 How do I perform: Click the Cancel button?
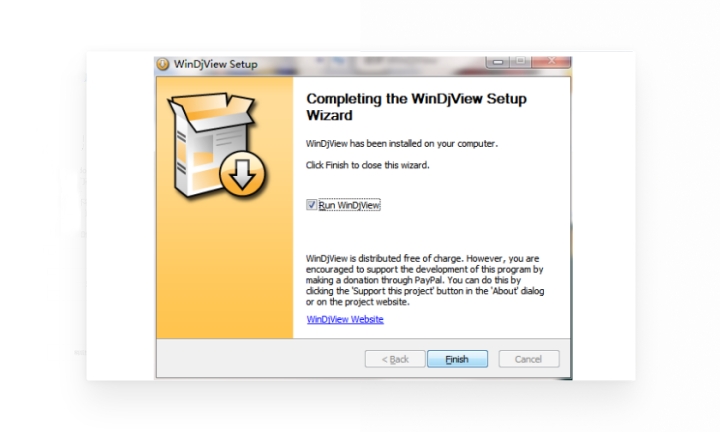tap(529, 359)
